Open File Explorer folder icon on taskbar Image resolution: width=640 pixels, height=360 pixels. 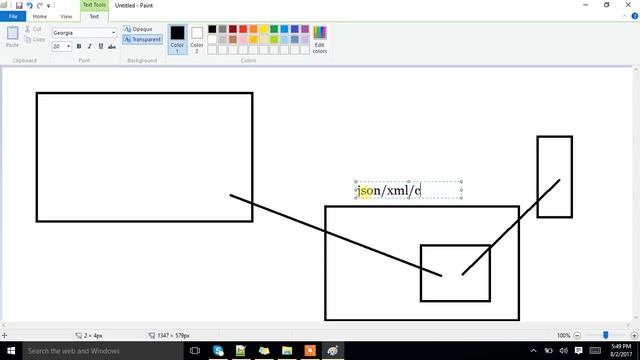coord(287,351)
